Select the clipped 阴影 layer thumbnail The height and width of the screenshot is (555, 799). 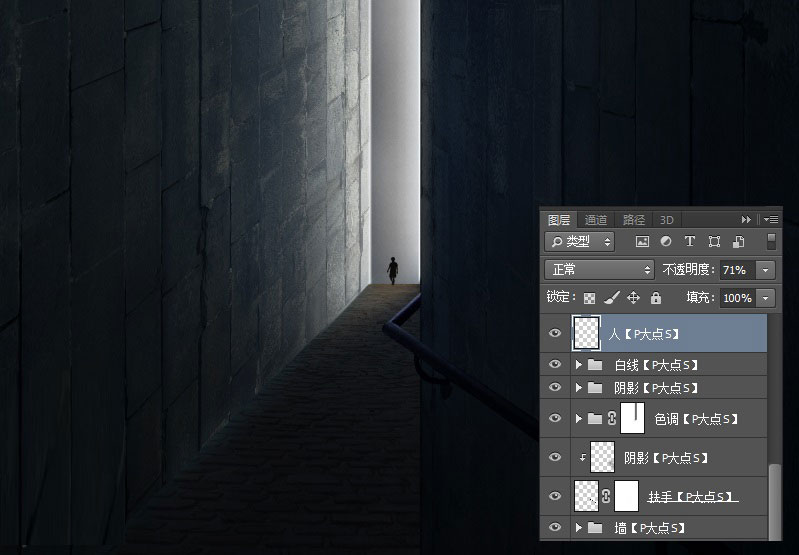(x=602, y=457)
